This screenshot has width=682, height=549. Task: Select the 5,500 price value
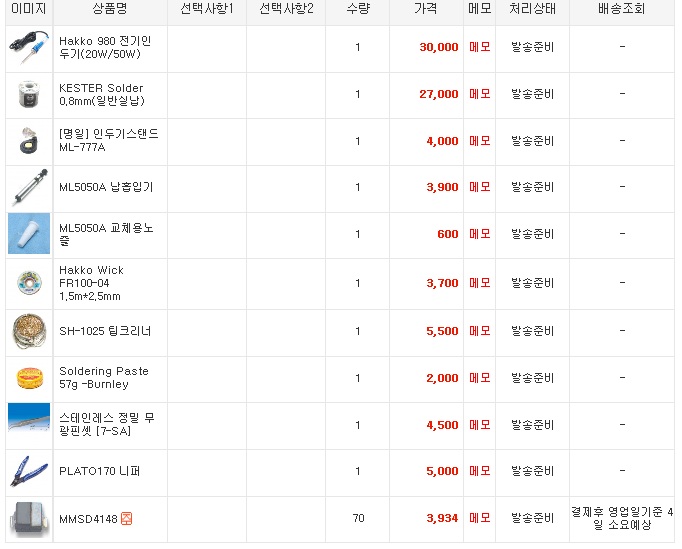442,331
